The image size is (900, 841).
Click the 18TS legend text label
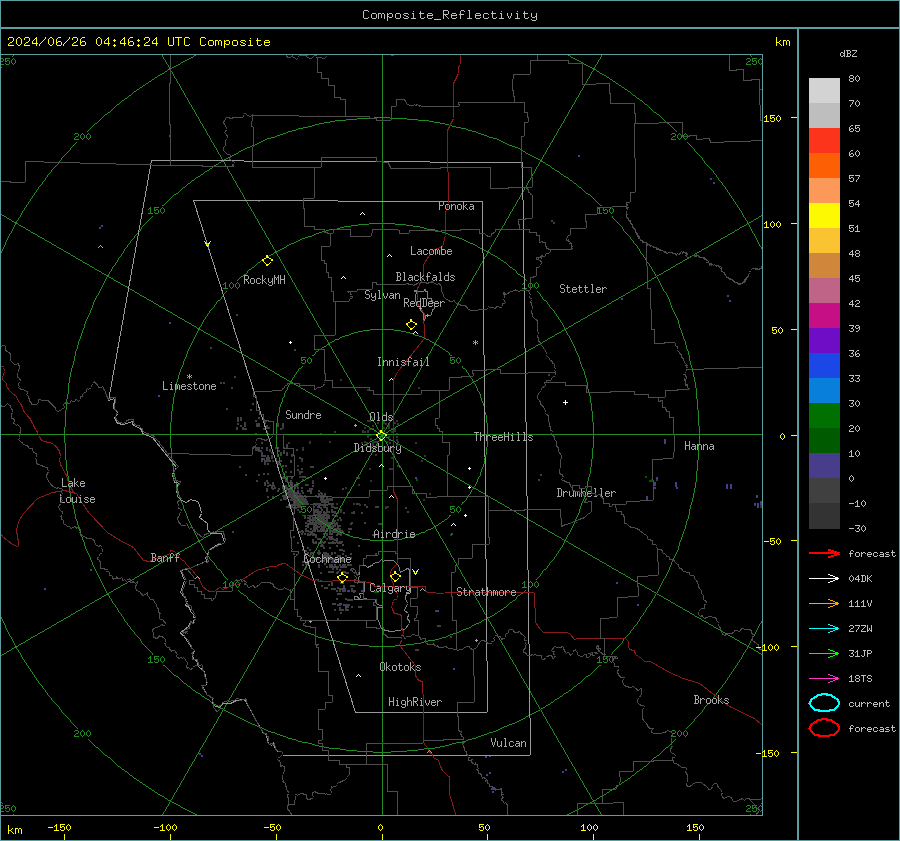click(860, 679)
